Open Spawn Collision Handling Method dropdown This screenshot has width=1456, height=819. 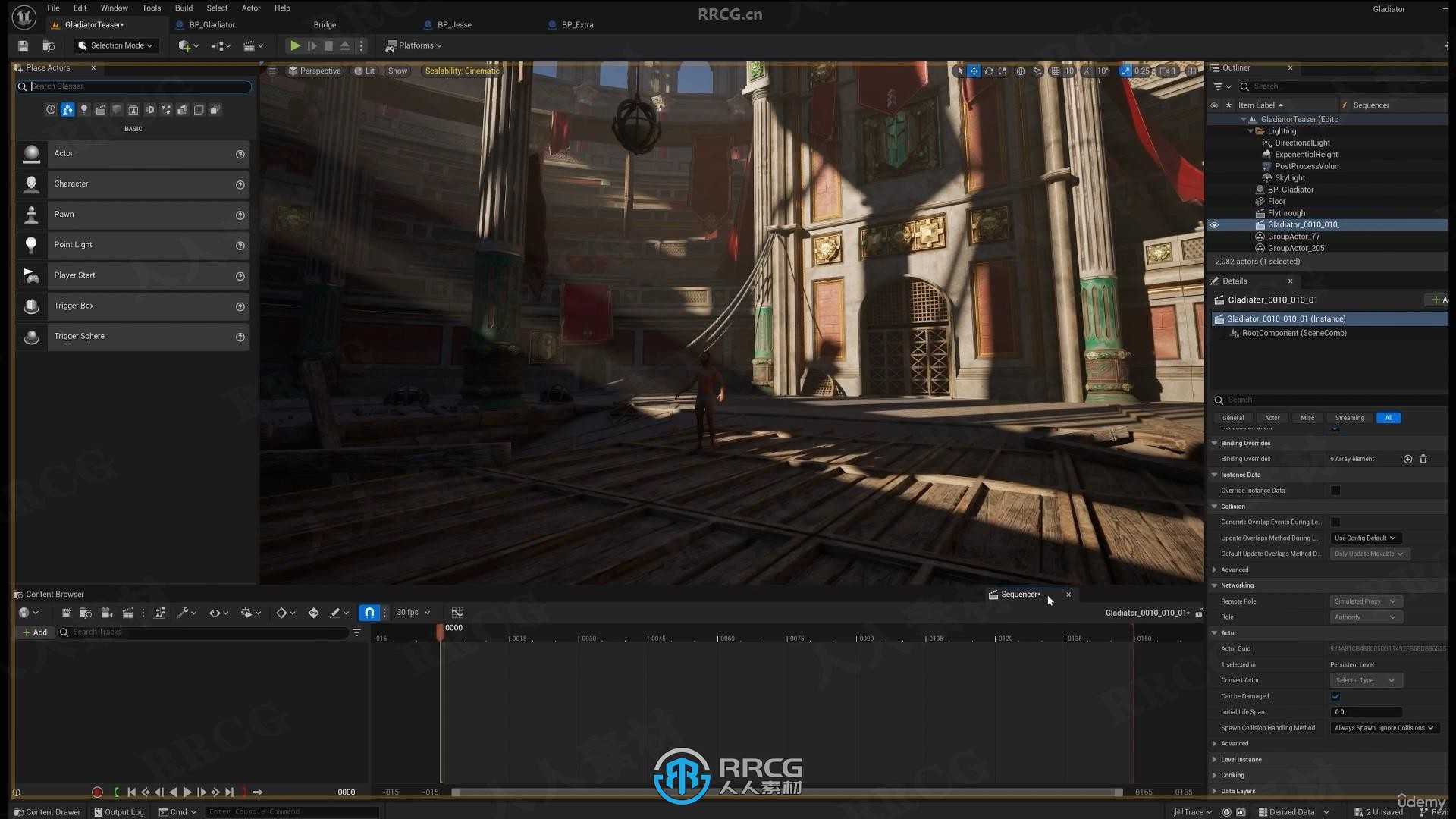(1384, 728)
